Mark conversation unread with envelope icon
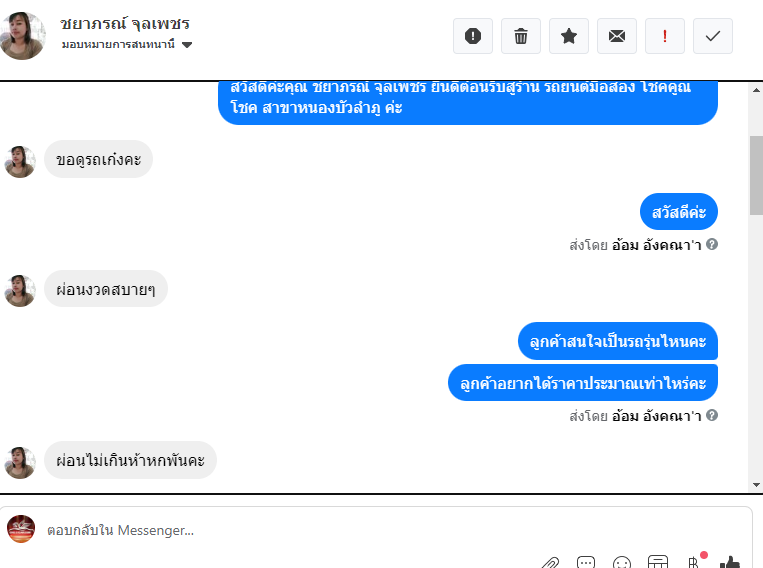The height and width of the screenshot is (568, 763). (617, 36)
